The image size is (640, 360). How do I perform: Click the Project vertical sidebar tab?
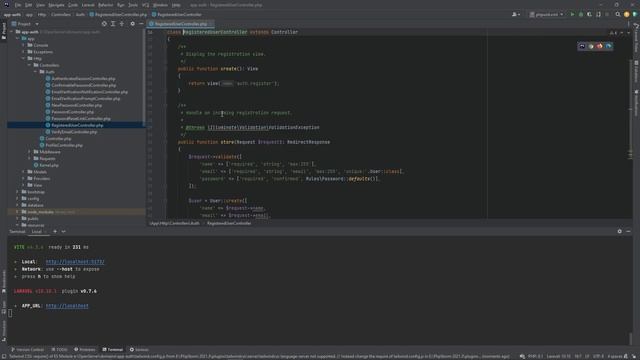pyautogui.click(x=4, y=31)
